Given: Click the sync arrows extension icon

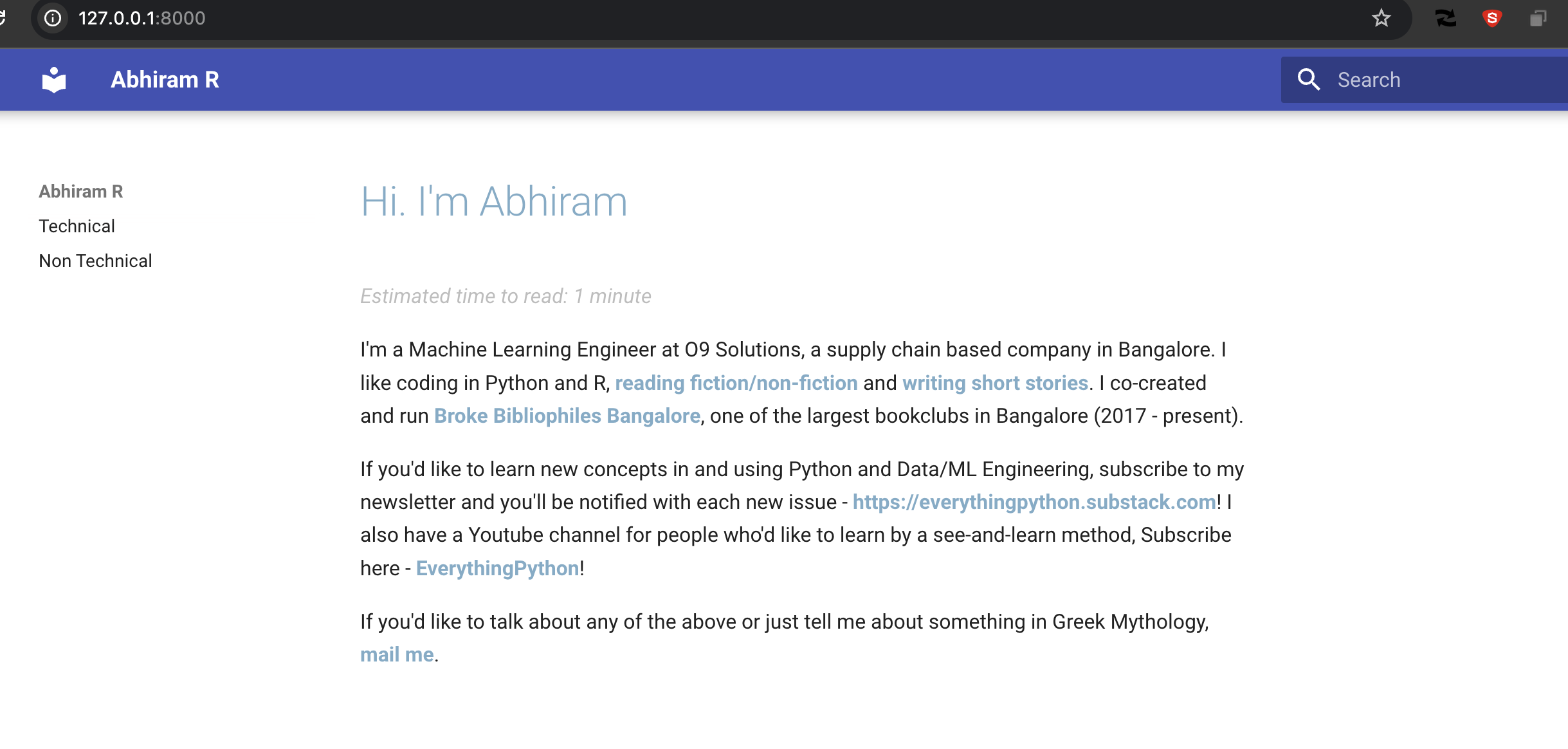Looking at the screenshot, I should coord(1445,18).
